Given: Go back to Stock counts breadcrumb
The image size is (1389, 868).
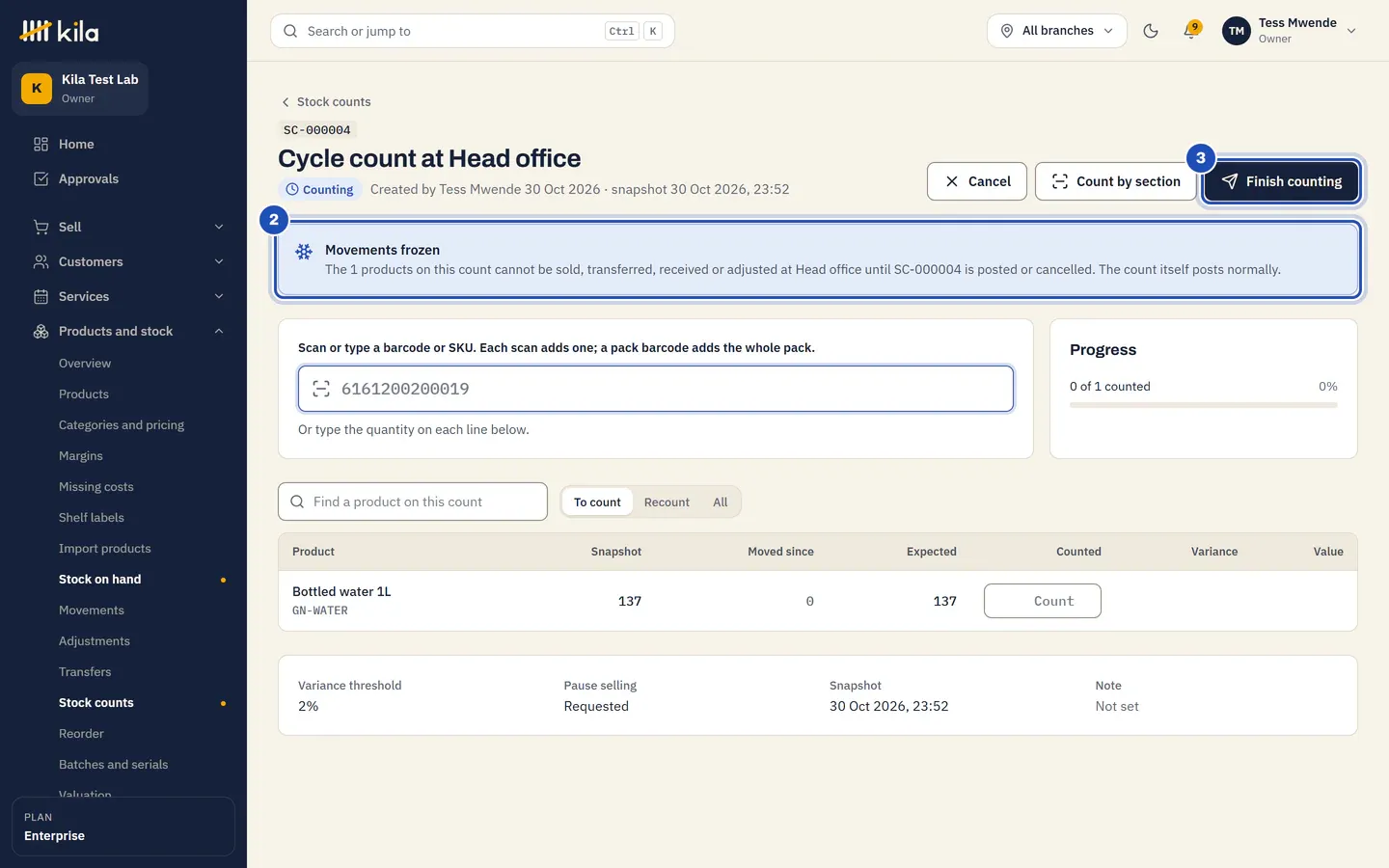Looking at the screenshot, I should click(326, 101).
